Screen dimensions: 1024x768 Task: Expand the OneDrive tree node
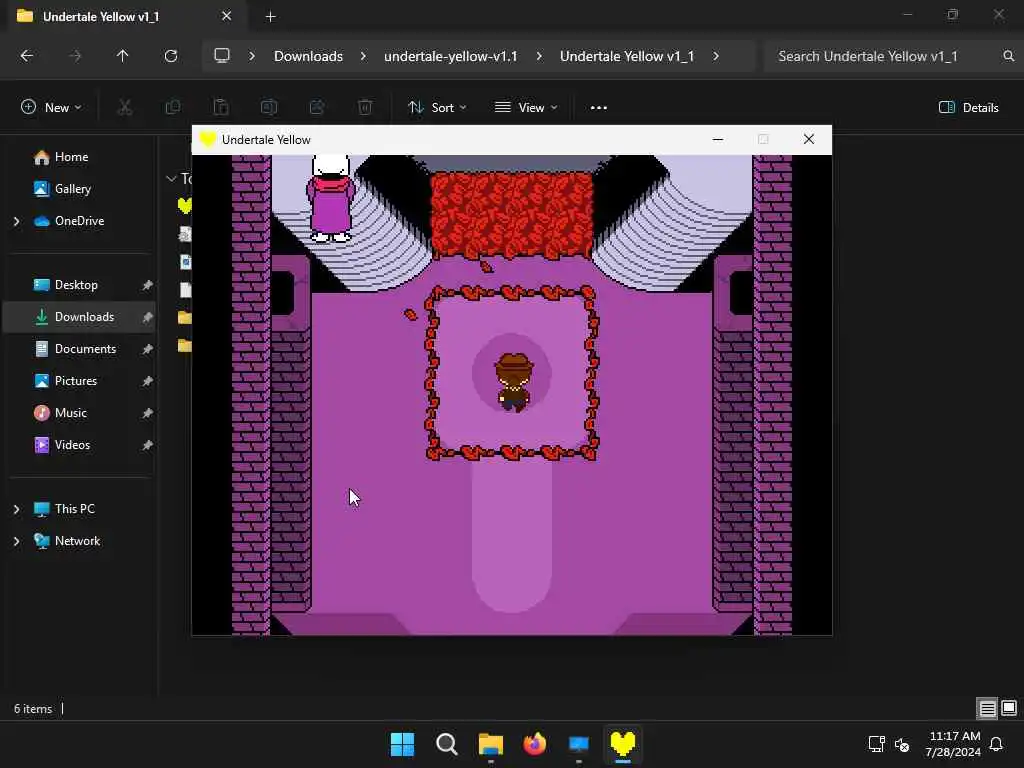coord(16,221)
